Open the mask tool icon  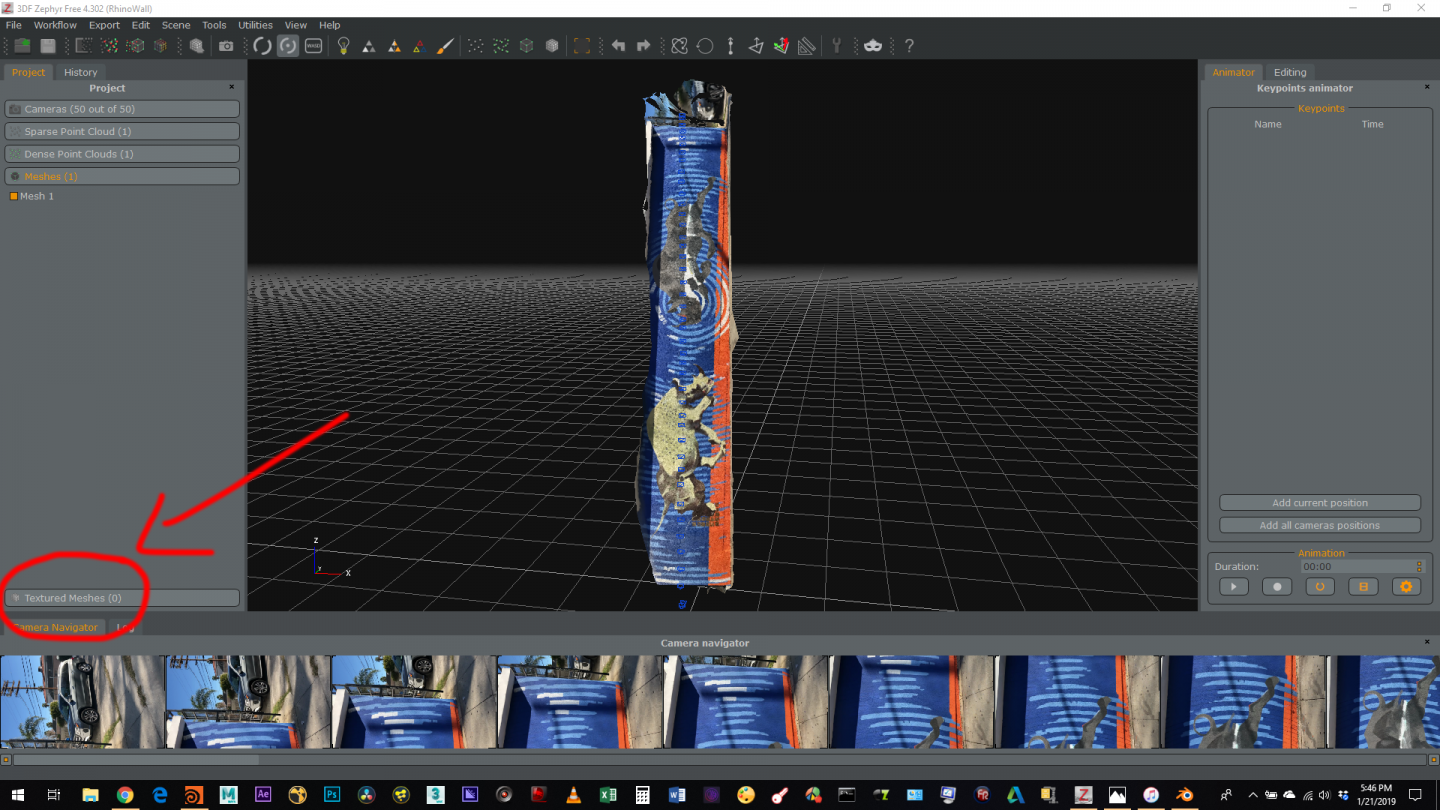click(873, 46)
